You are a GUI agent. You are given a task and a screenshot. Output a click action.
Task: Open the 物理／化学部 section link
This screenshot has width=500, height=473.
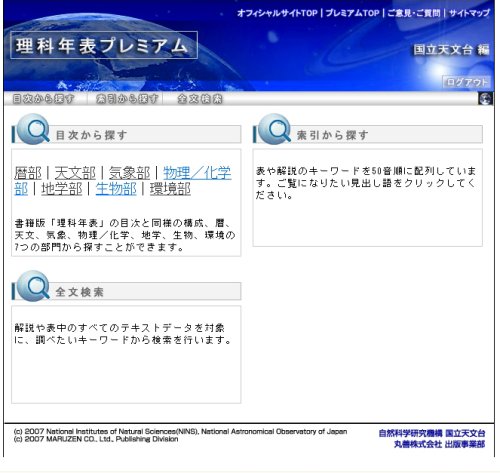pos(197,173)
